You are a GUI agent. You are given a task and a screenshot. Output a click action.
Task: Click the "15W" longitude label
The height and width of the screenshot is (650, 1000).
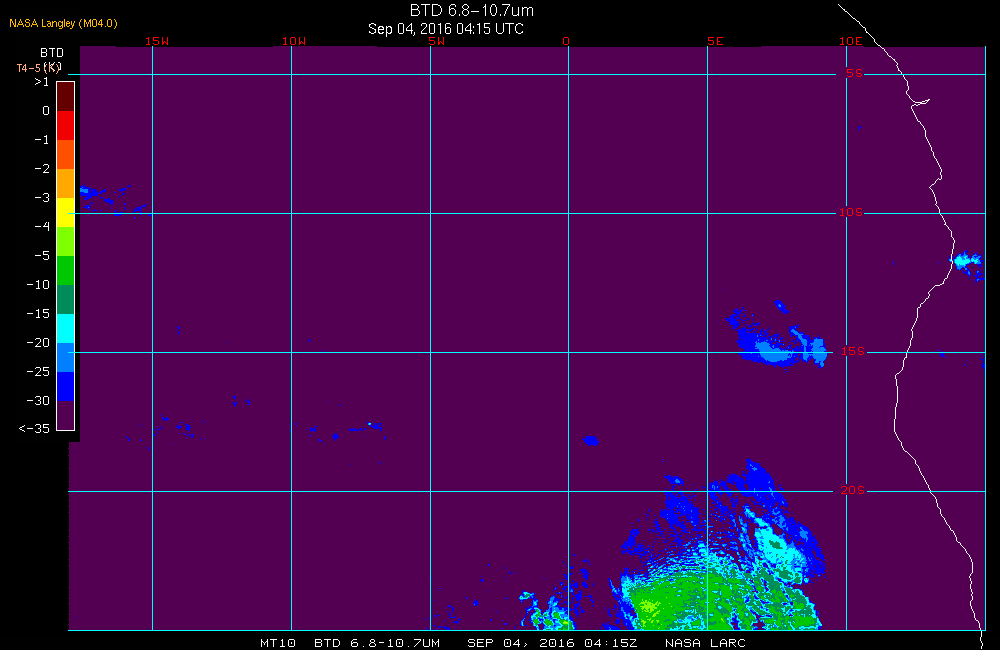(x=157, y=41)
